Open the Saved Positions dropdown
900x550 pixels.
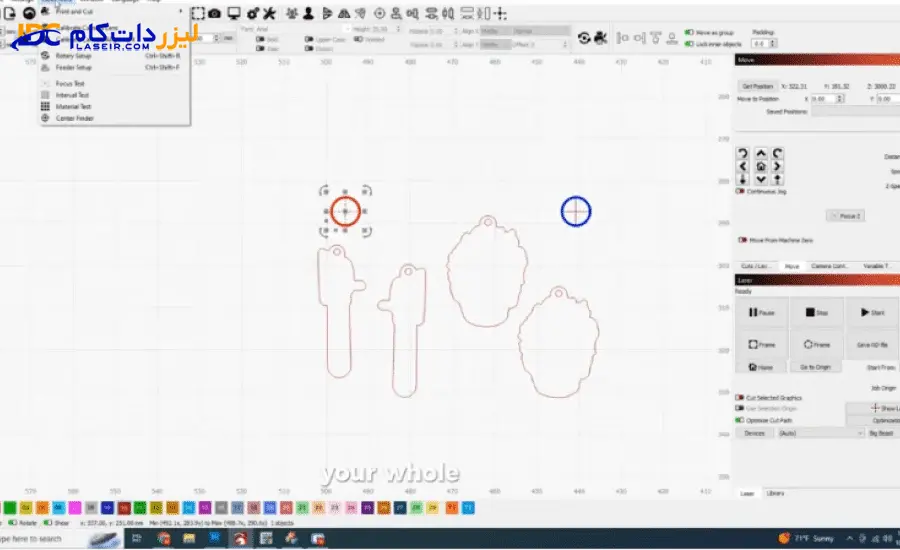click(850, 112)
